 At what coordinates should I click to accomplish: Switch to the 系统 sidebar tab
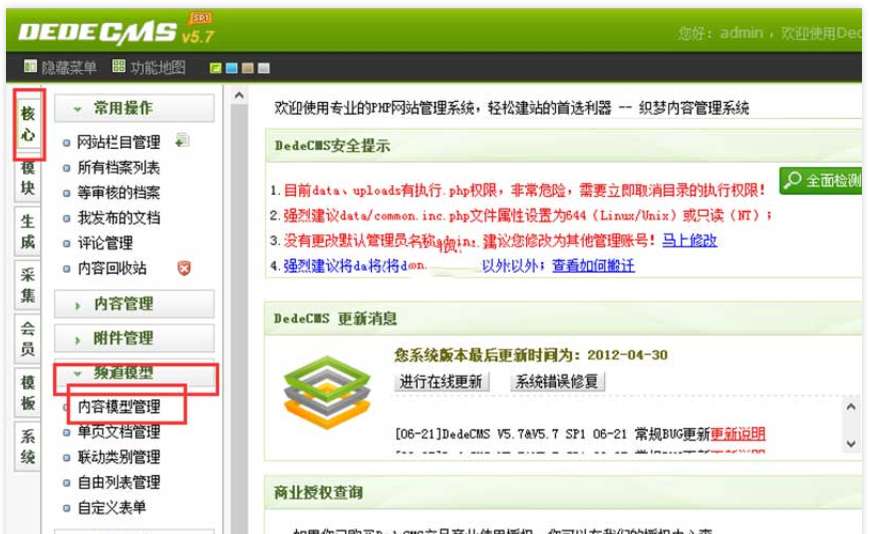[28, 446]
